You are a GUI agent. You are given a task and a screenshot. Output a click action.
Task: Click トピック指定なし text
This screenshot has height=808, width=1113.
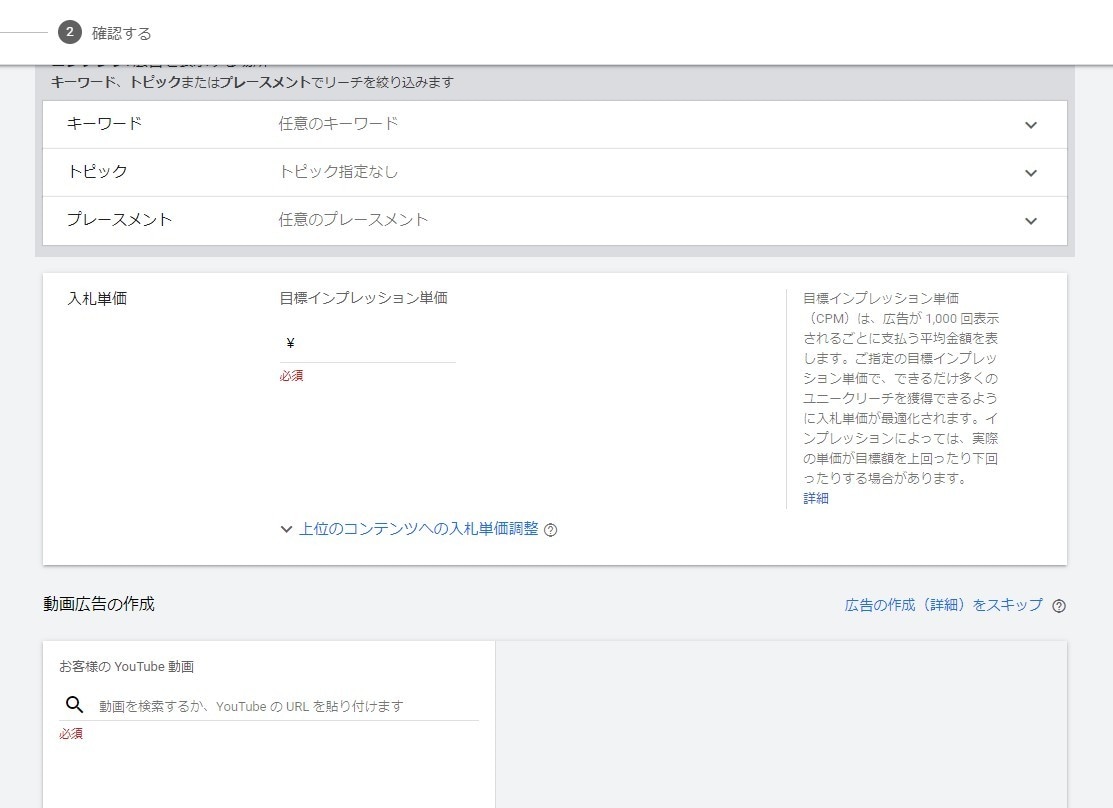coord(338,171)
